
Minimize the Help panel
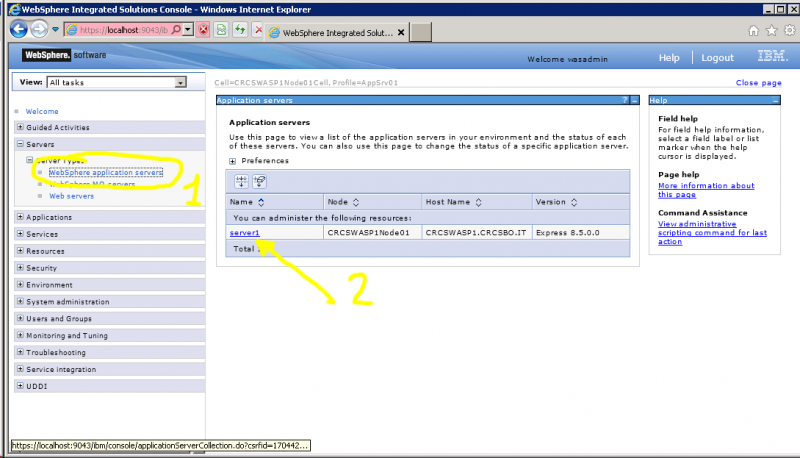click(775, 101)
